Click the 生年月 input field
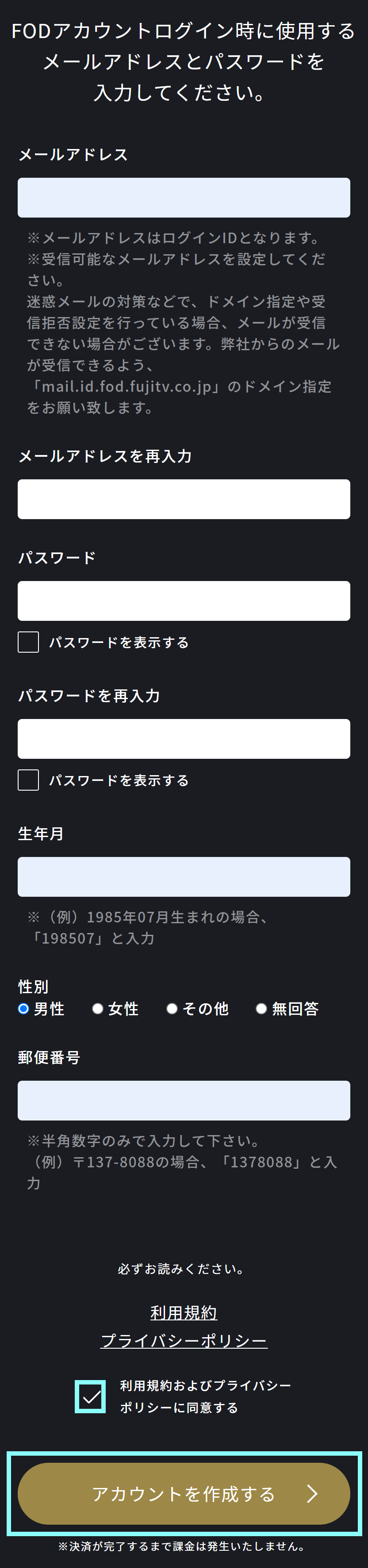 point(184,876)
